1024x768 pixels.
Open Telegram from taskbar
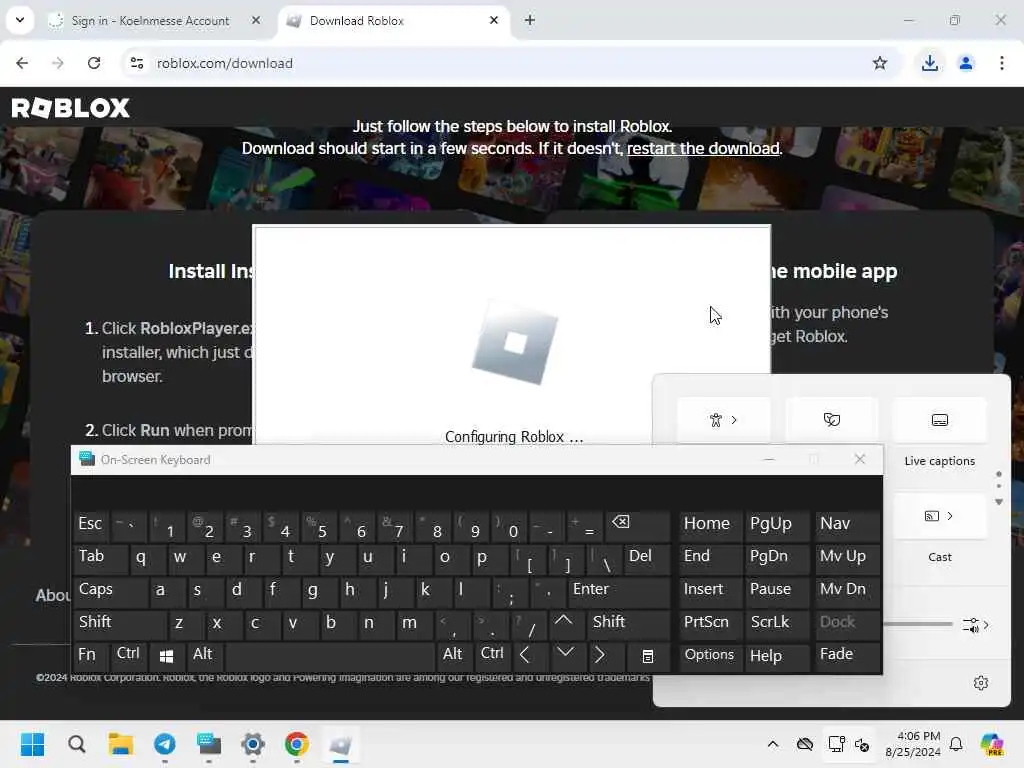click(x=165, y=744)
